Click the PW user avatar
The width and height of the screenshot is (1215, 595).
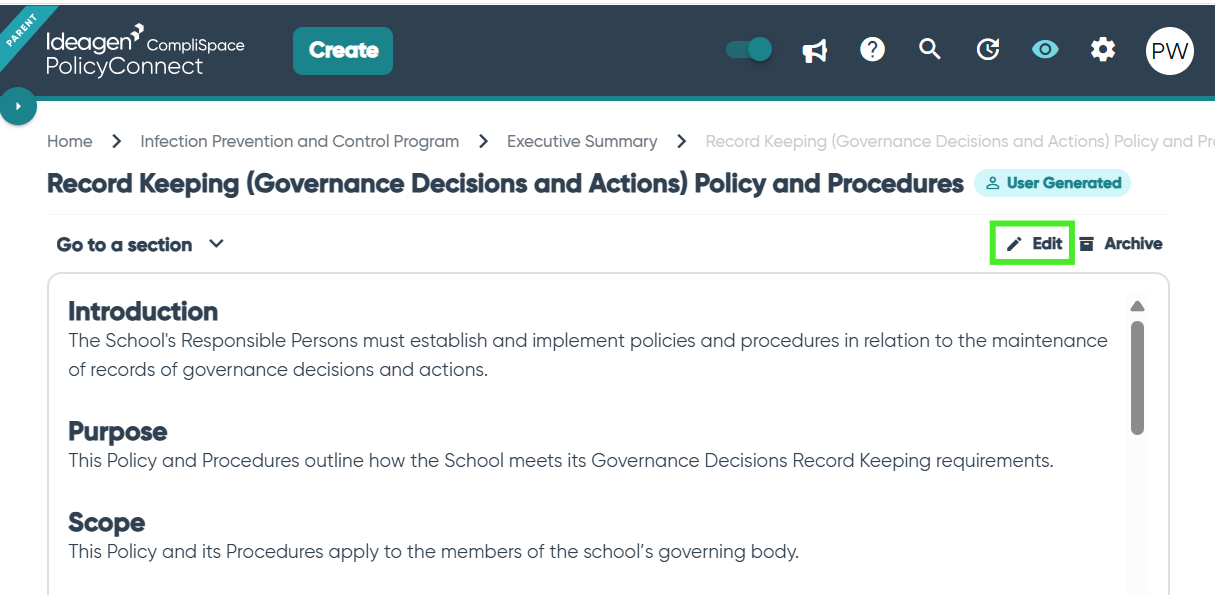click(1169, 51)
